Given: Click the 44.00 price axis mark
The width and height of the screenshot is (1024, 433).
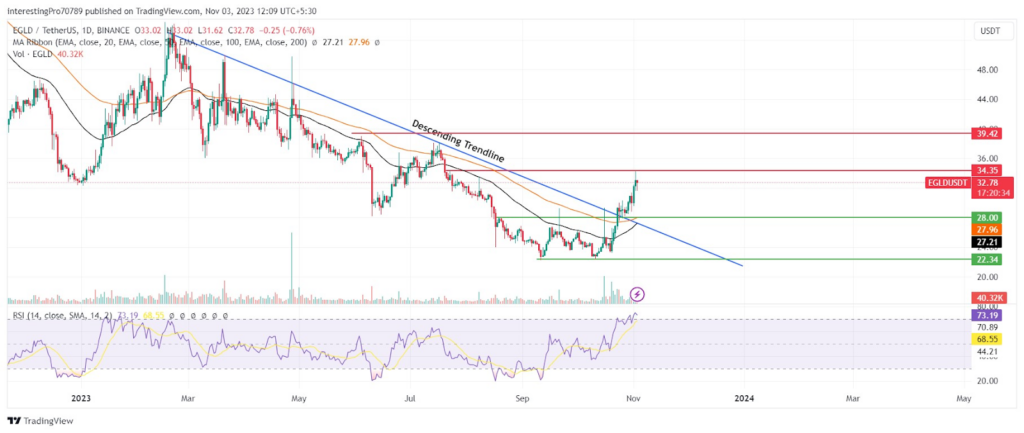Looking at the screenshot, I should pos(985,99).
